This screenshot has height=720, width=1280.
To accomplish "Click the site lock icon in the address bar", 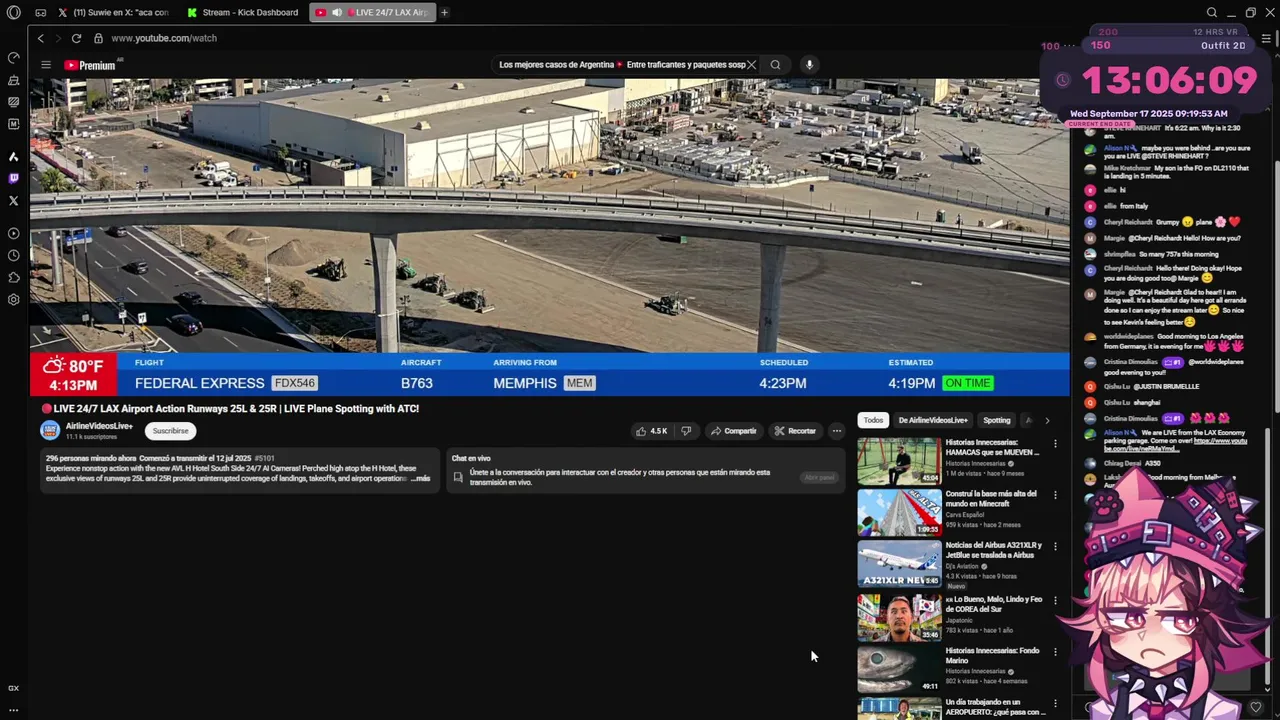I will pos(98,38).
